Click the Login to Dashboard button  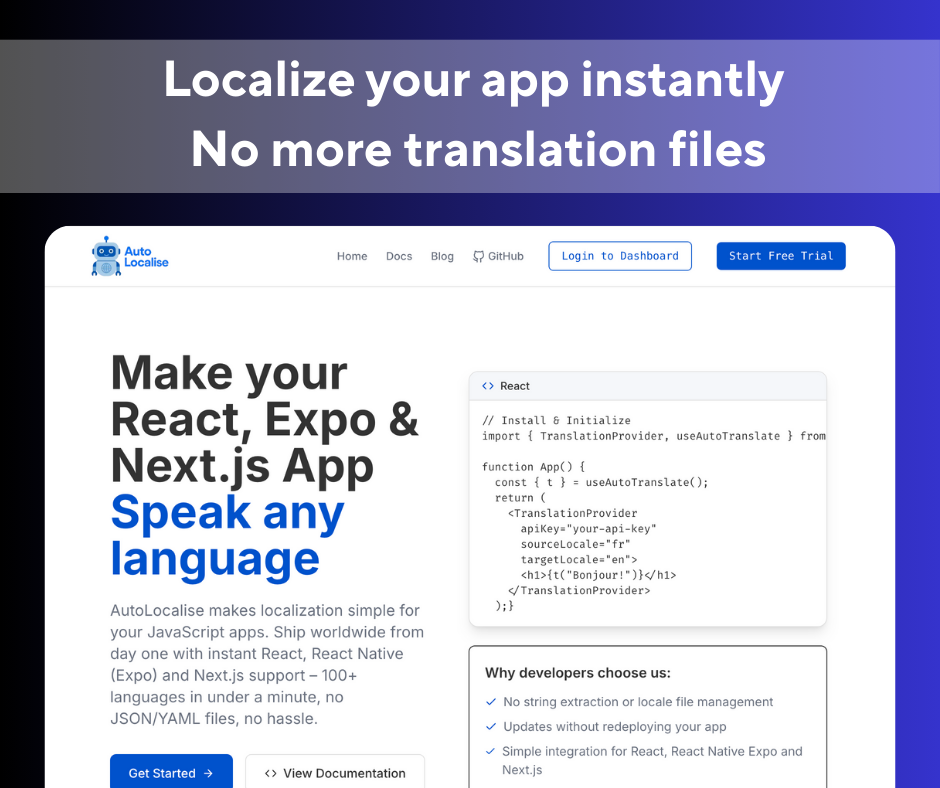[x=619, y=255]
